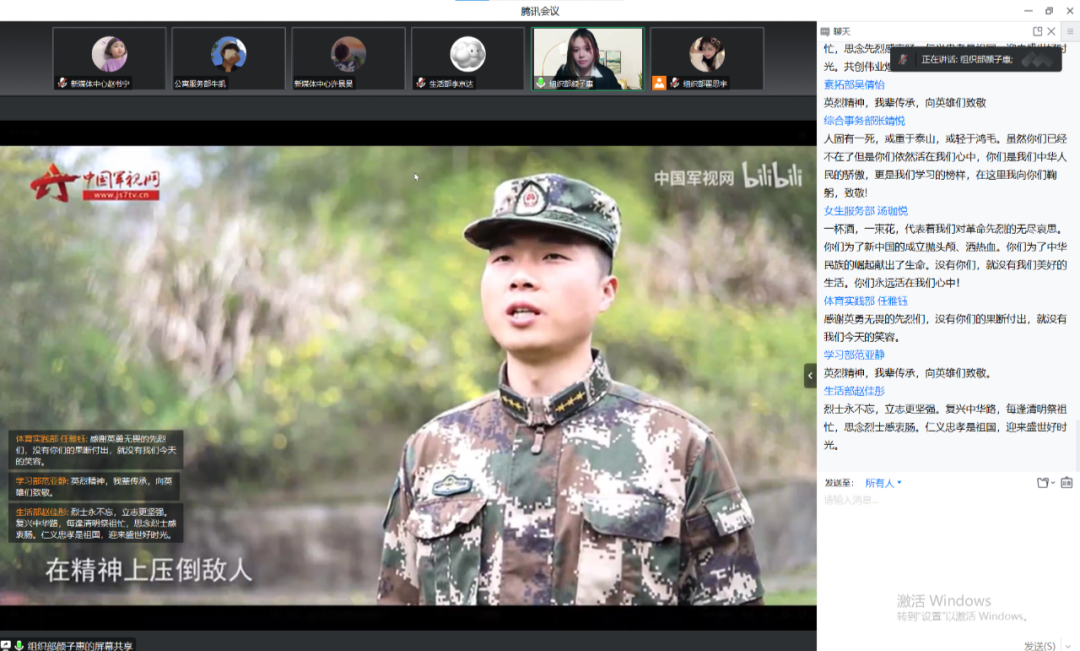Select 新媒体中心赵怡宁 participant thumbnail
Viewport: 1080px width, 651px height.
point(109,58)
